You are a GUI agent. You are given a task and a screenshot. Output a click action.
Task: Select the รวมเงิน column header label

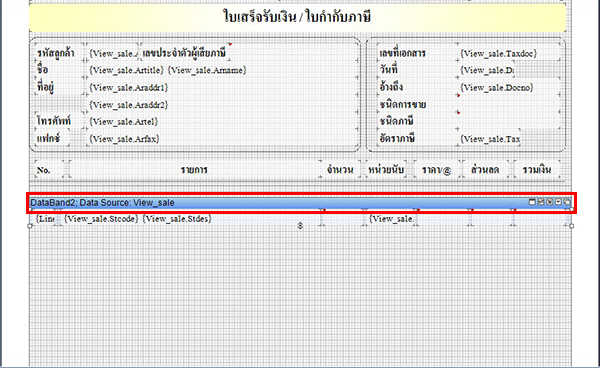(x=537, y=169)
